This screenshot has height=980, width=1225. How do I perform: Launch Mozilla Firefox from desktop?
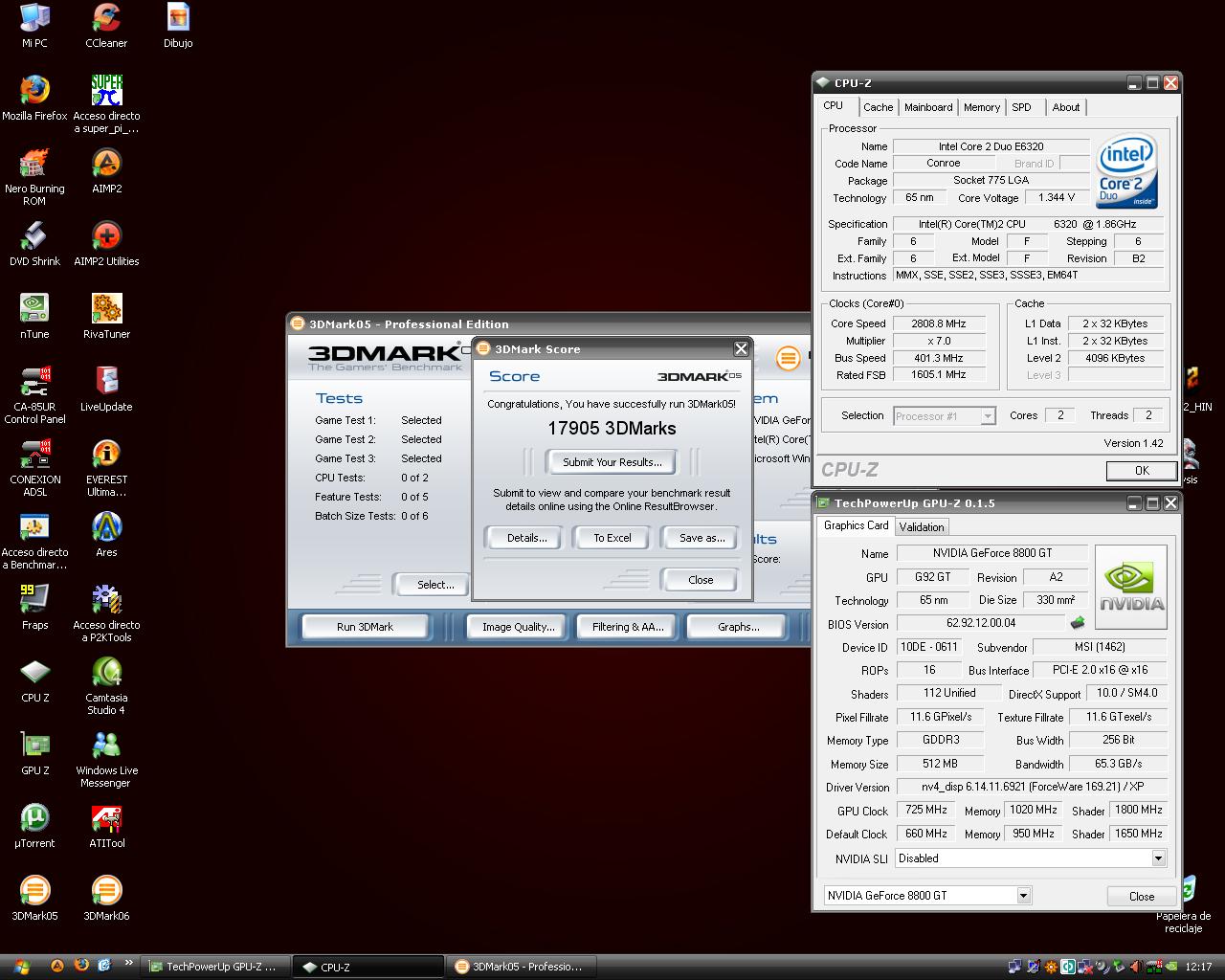pos(34,98)
